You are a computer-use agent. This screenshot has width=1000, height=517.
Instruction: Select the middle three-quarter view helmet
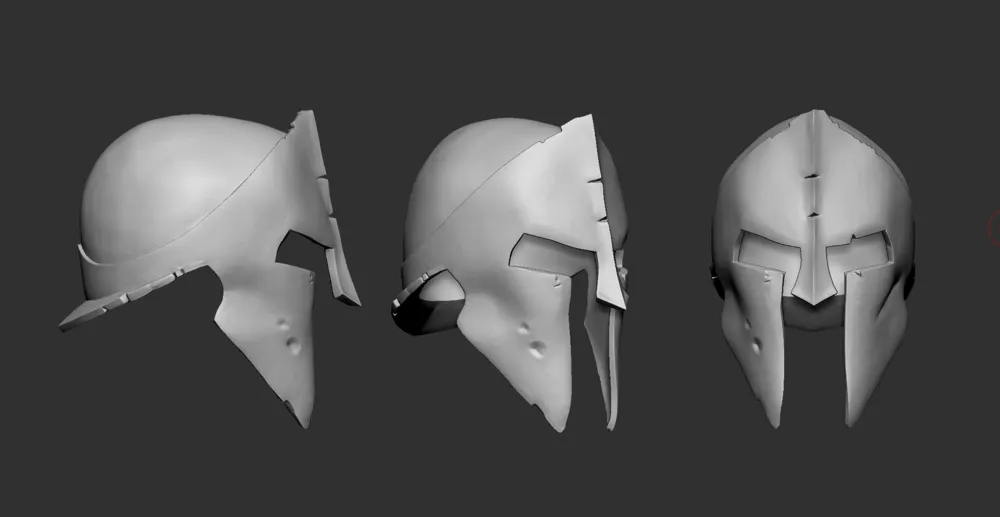[510, 273]
